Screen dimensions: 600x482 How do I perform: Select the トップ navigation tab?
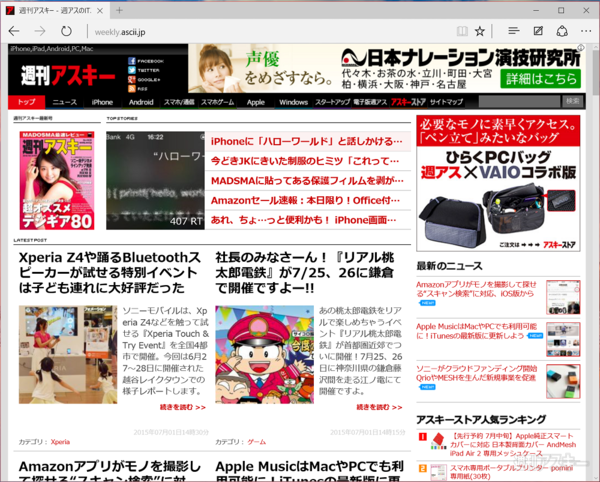tap(27, 102)
